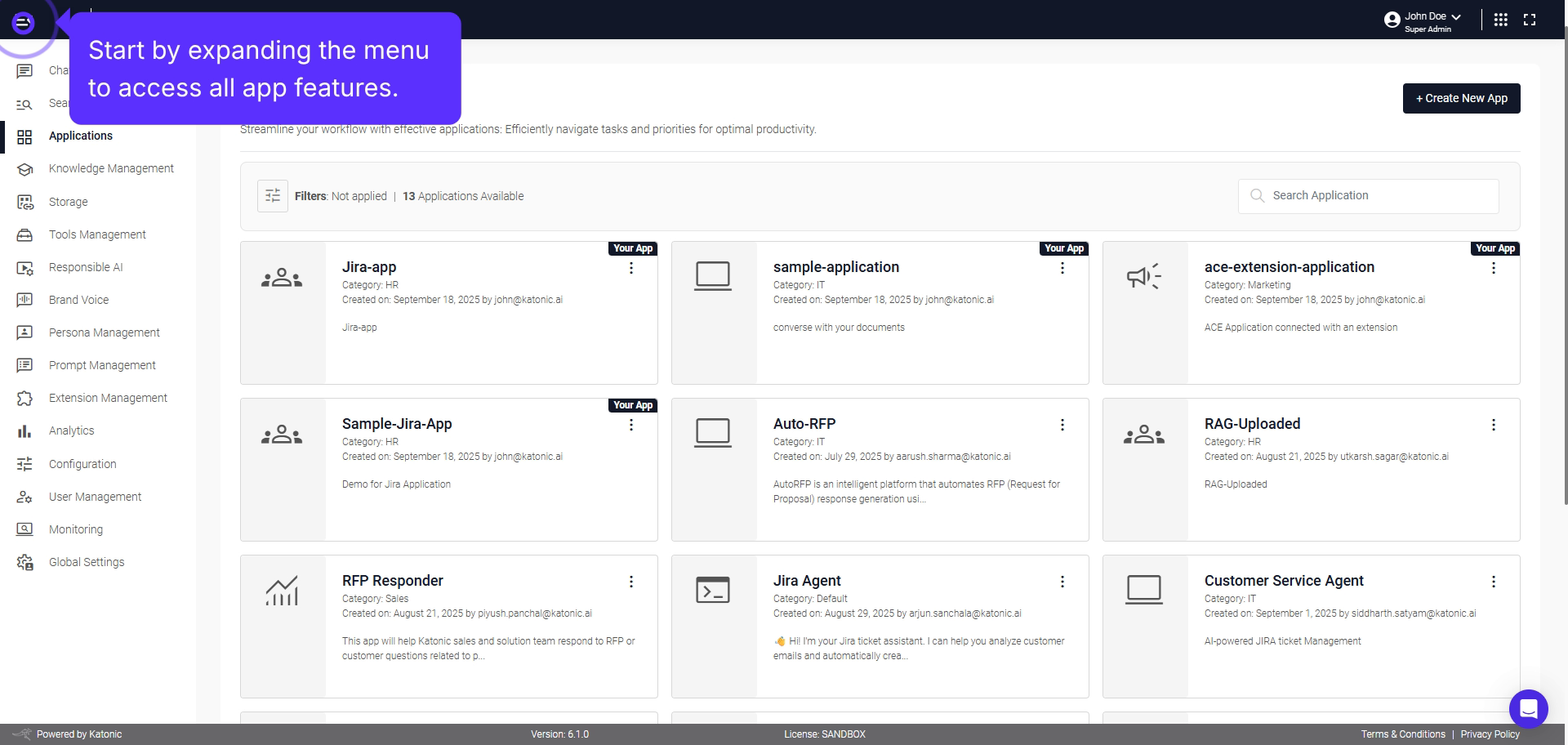The height and width of the screenshot is (745, 1568).
Task: Select the Monitoring icon in the sidebar
Action: (24, 529)
